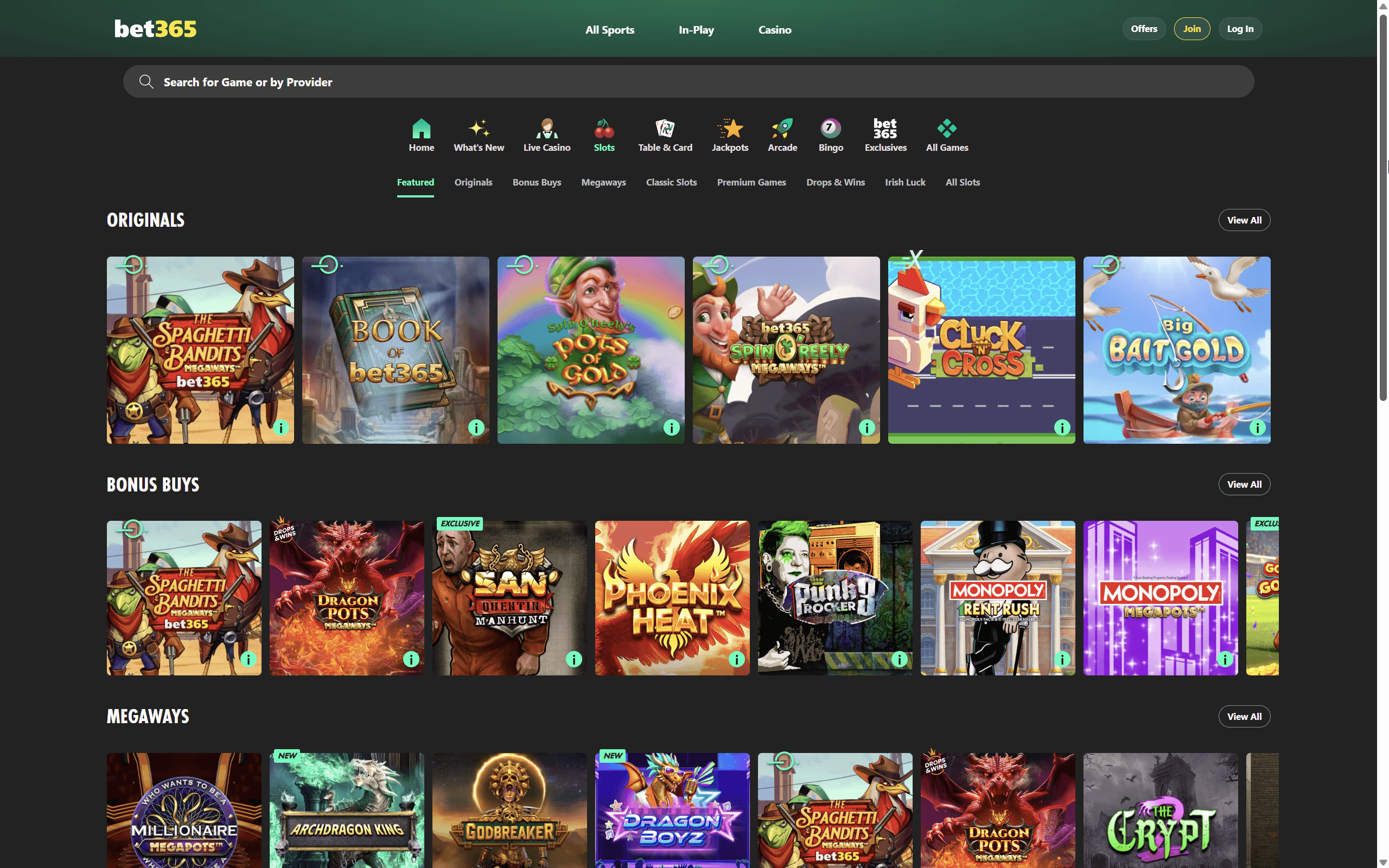Show info for Monopoly Megapots
Screen dimensions: 1389x868
(1225, 659)
